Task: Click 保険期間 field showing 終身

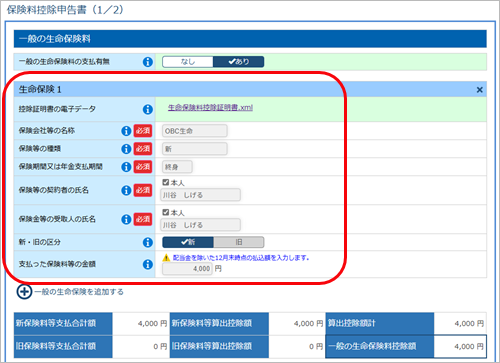Action: click(177, 167)
